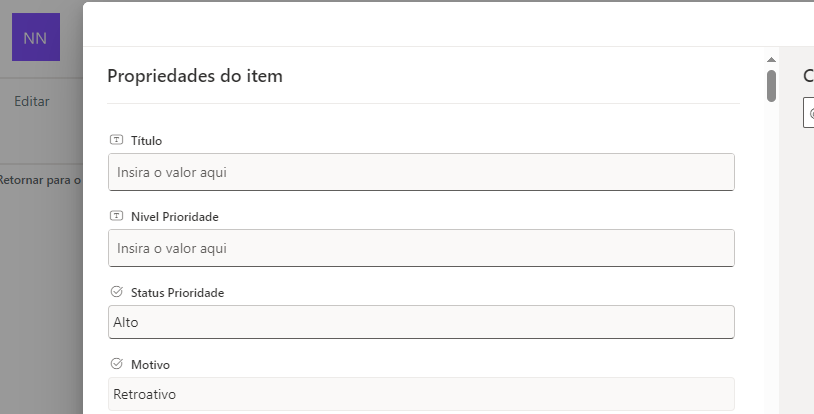Click the Título field label
Image resolution: width=814 pixels, height=414 pixels.
[146, 141]
